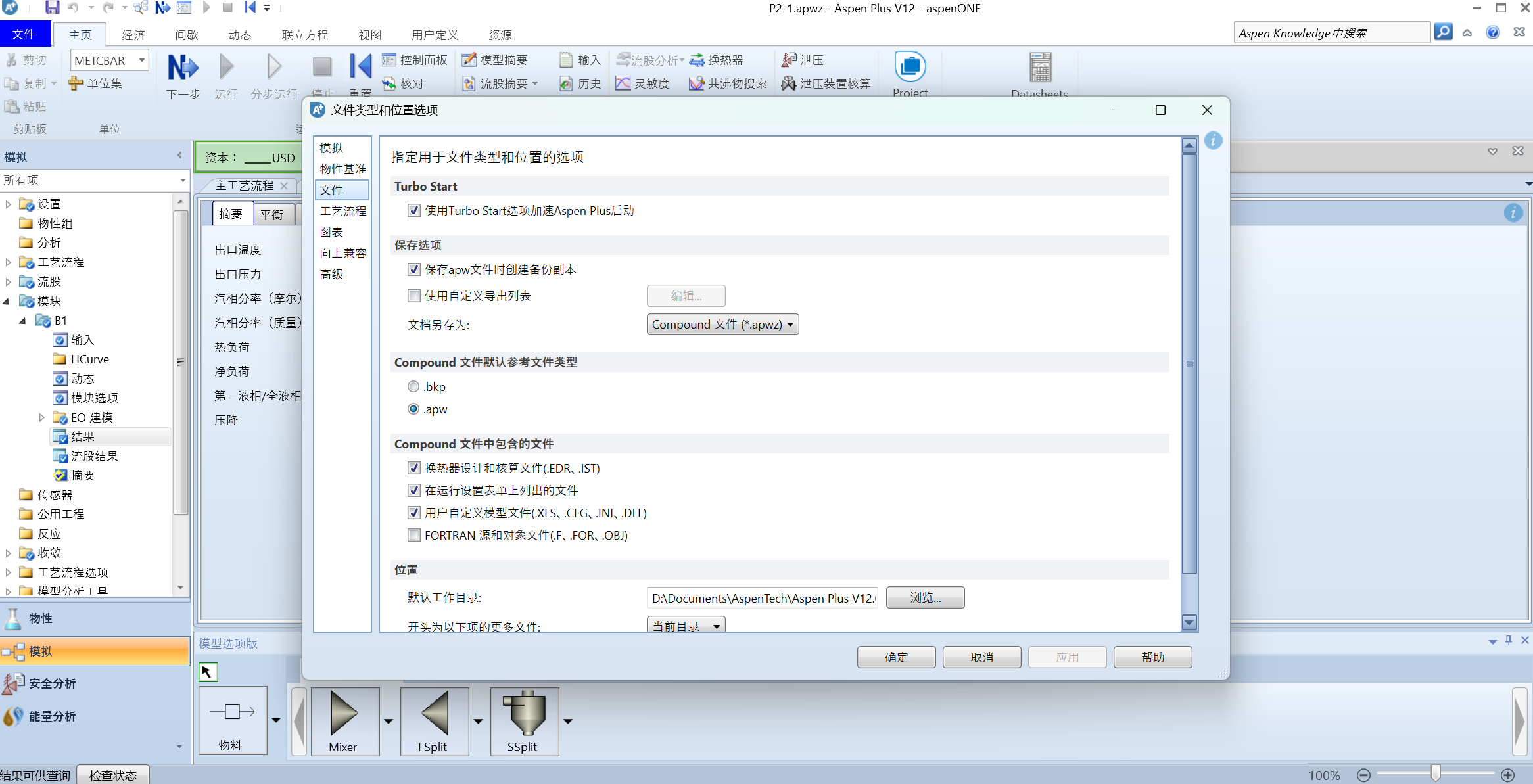
Task: Click the 浏览... browse button
Action: 925,598
